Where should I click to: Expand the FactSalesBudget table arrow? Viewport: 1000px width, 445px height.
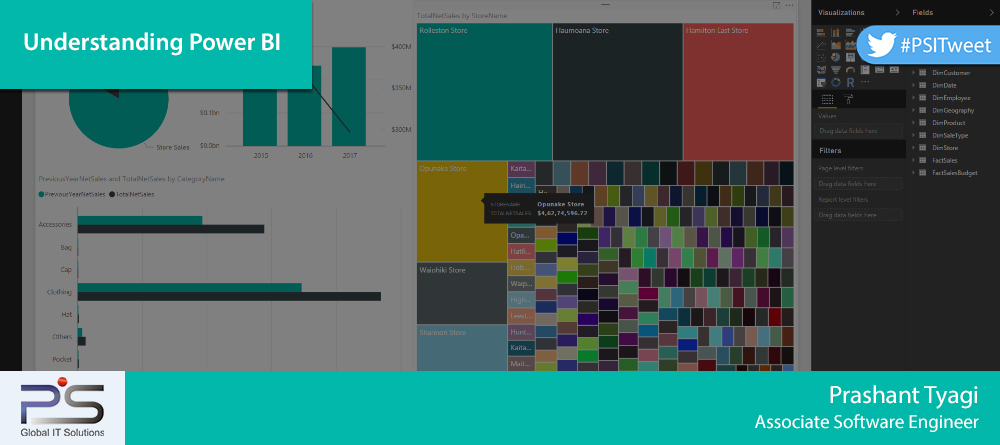pos(914,172)
